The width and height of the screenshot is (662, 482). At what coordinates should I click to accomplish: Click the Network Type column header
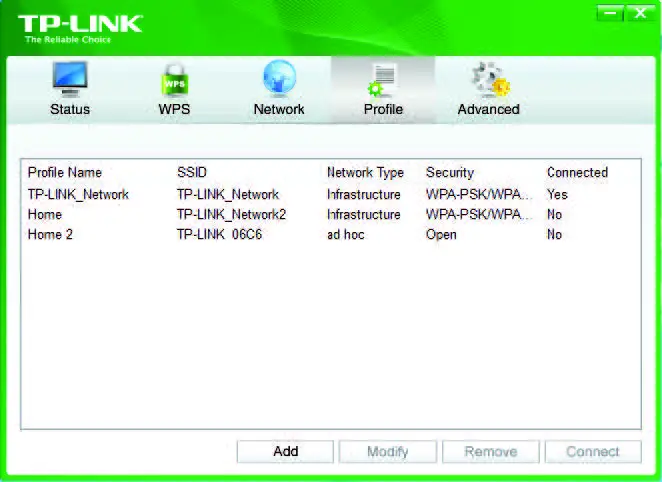pyautogui.click(x=365, y=172)
